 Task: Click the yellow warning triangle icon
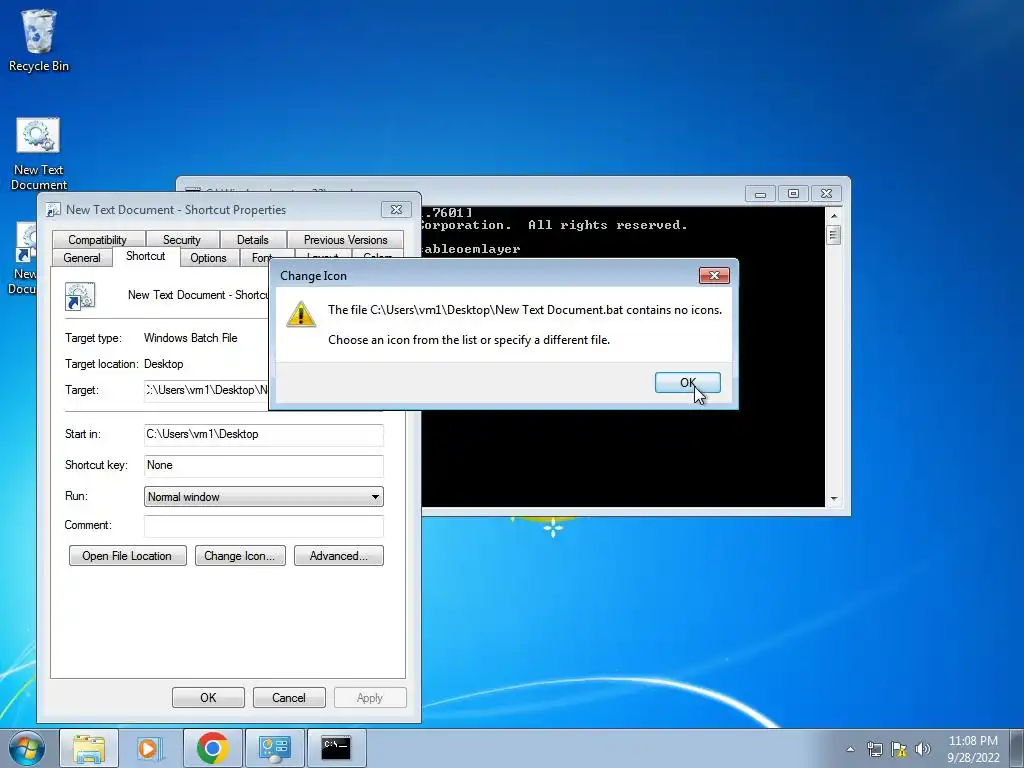click(301, 314)
